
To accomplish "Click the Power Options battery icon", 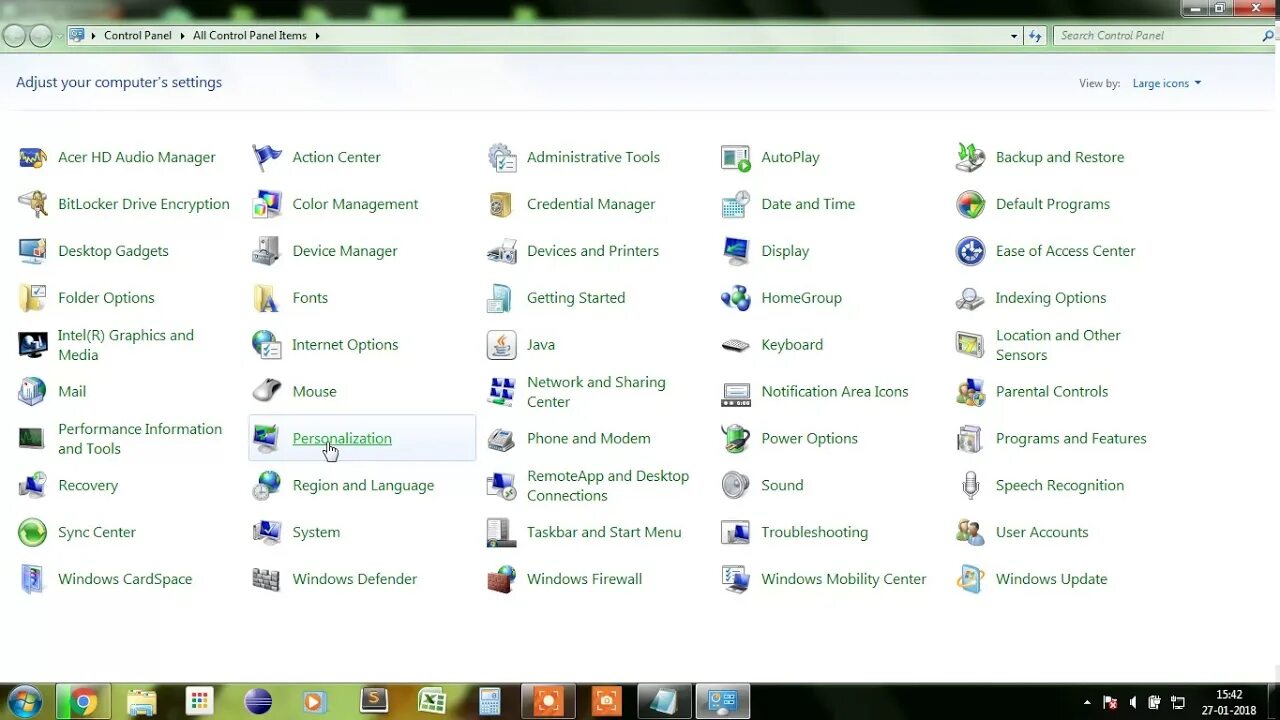I will (x=736, y=438).
